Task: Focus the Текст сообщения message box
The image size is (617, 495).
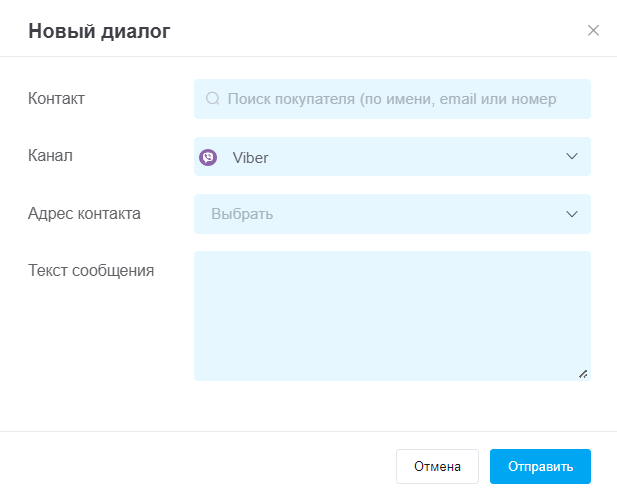Action: click(x=392, y=316)
